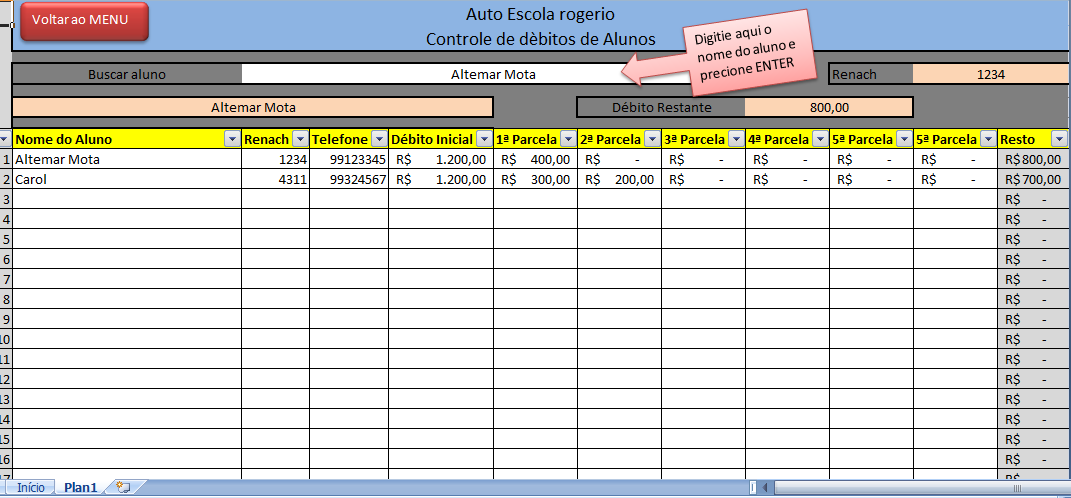Open 3ª Parcela filter dropdown
This screenshot has width=1071, height=498.
click(736, 139)
